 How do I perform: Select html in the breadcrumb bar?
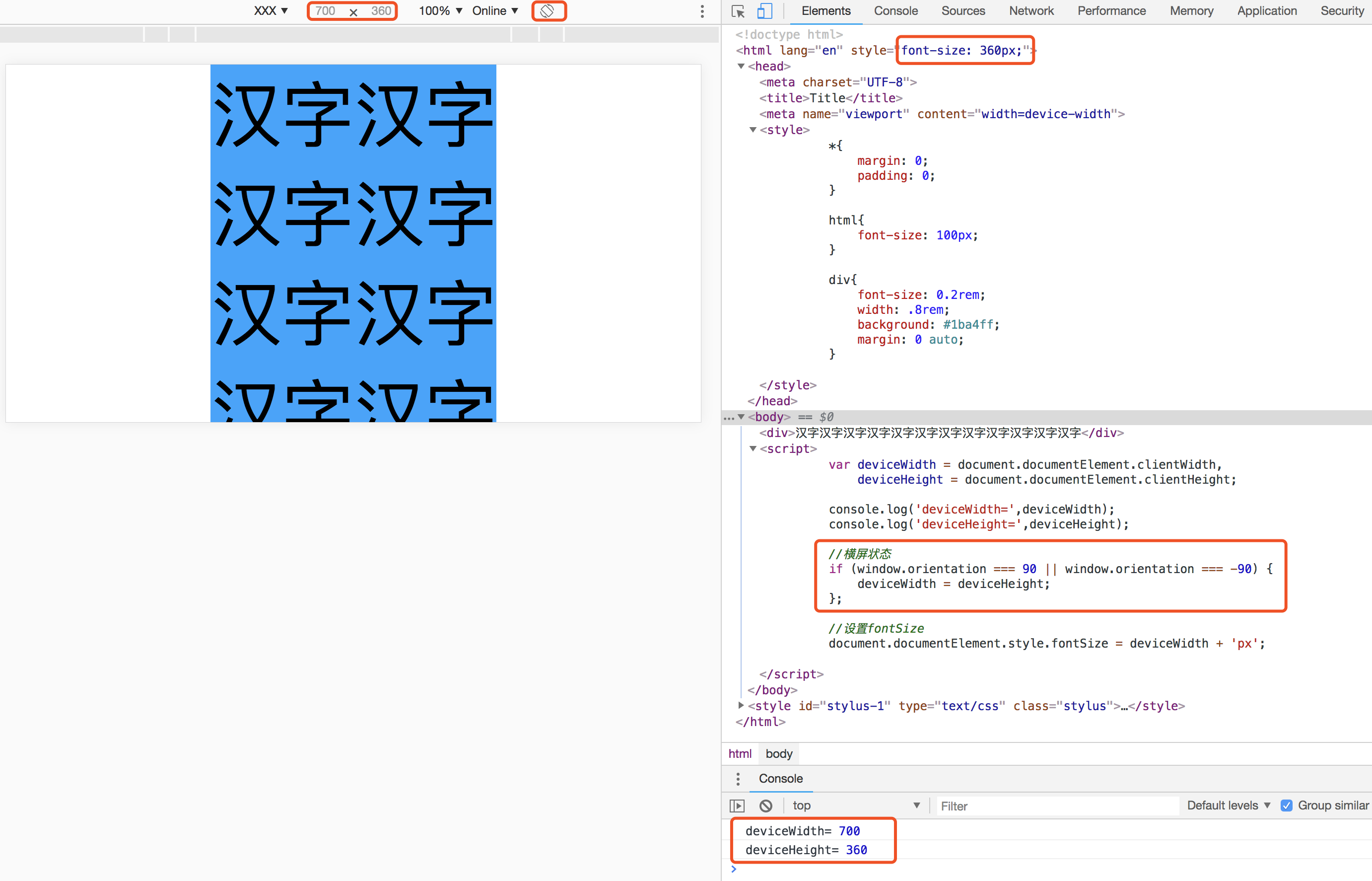[x=740, y=754]
